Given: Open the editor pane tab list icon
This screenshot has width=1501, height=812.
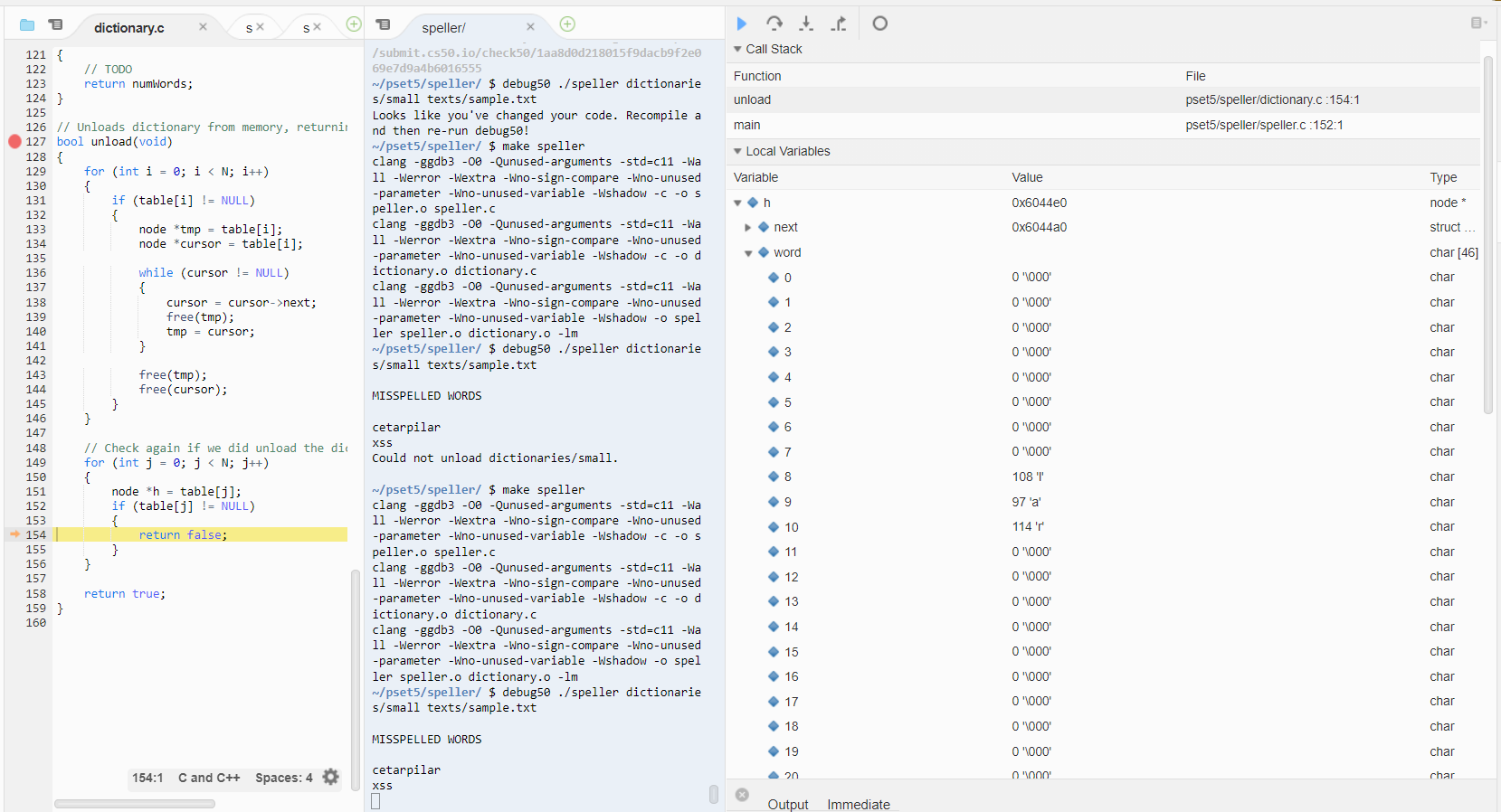Looking at the screenshot, I should [x=56, y=24].
